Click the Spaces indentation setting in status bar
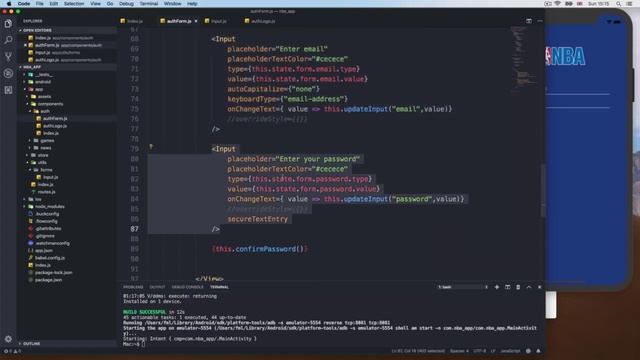This screenshot has height=360, width=640. [459, 351]
